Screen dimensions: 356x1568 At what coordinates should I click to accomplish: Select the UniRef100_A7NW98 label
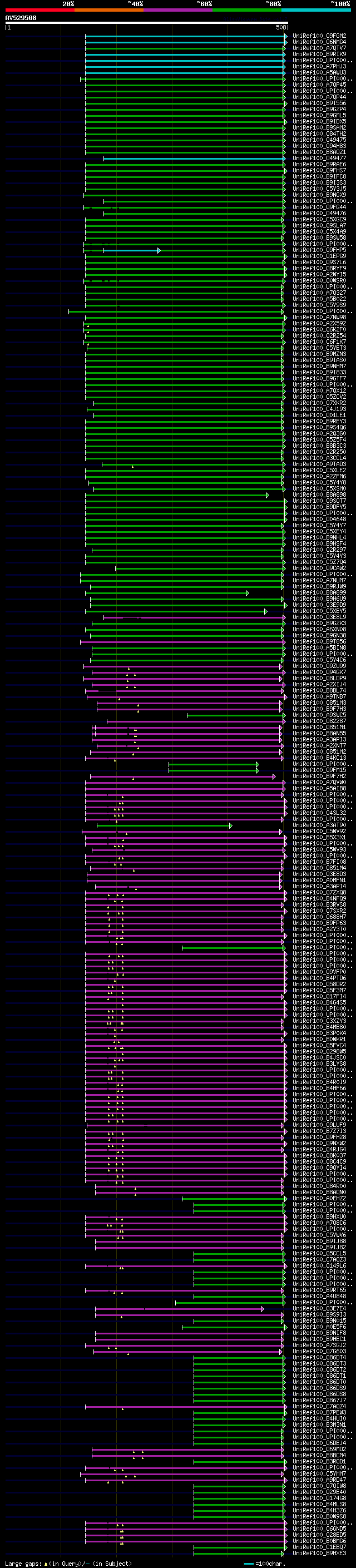click(x=319, y=317)
